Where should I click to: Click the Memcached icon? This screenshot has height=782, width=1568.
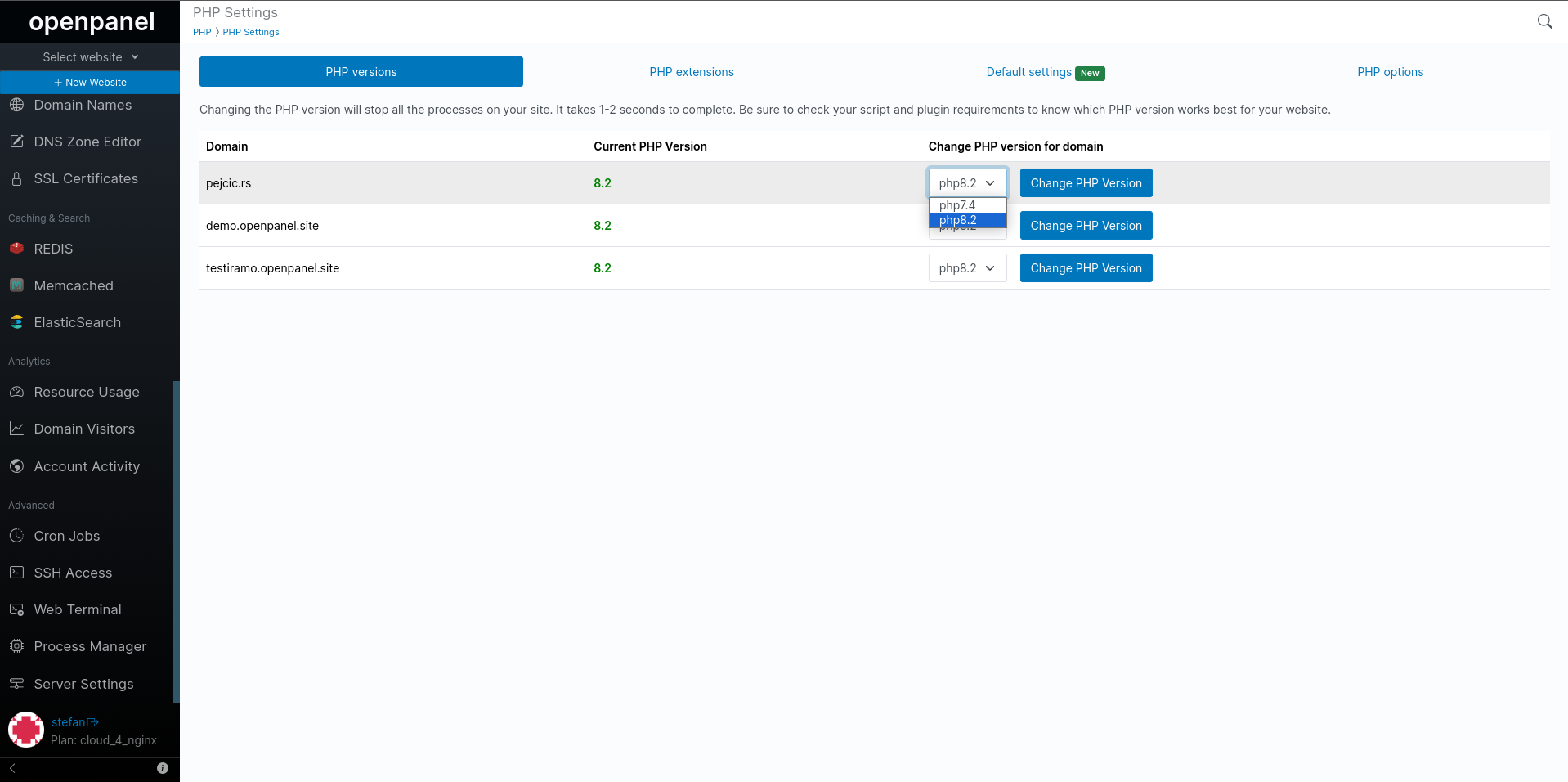(x=16, y=285)
